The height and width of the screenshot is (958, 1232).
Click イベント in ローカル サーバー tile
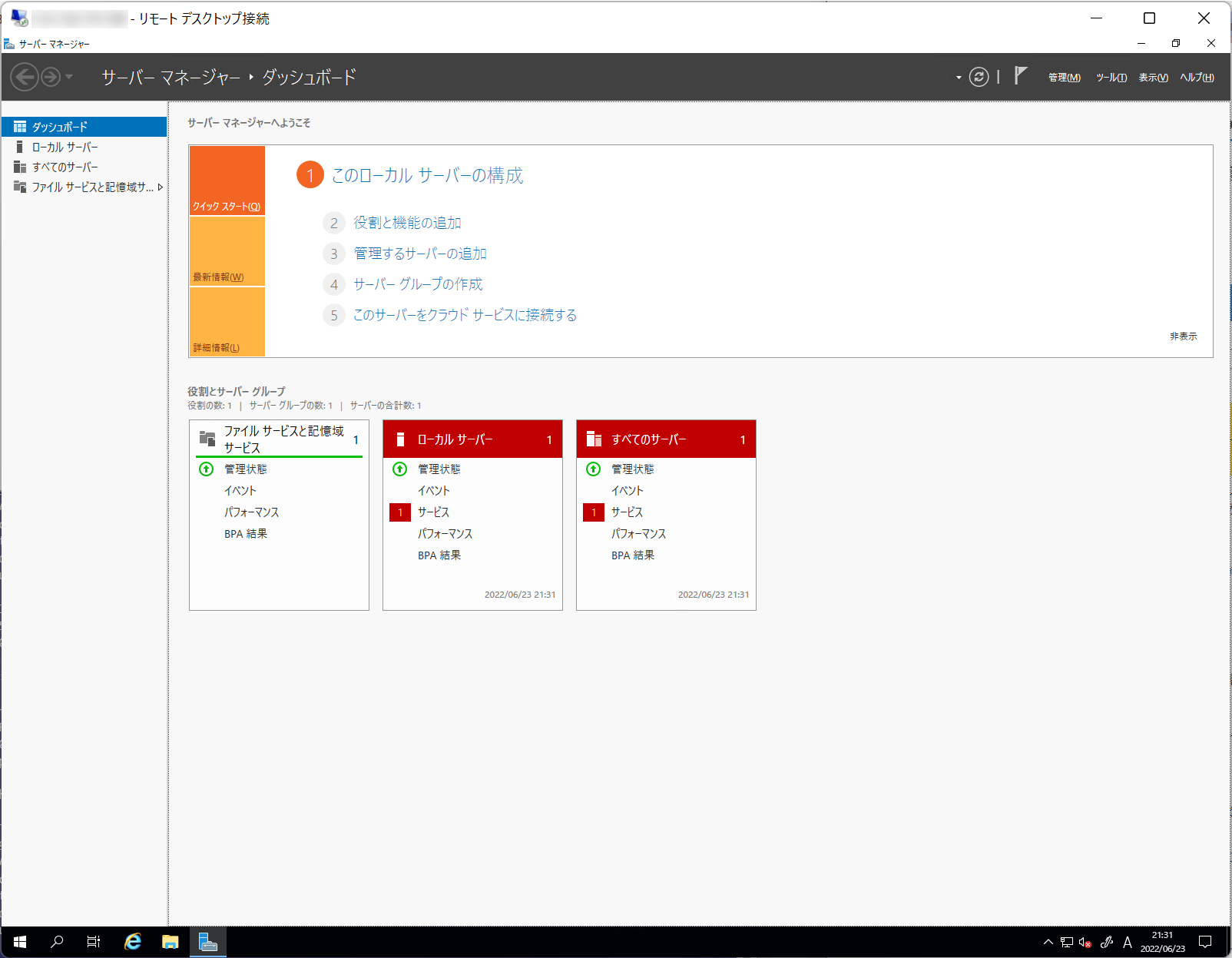pos(434,491)
